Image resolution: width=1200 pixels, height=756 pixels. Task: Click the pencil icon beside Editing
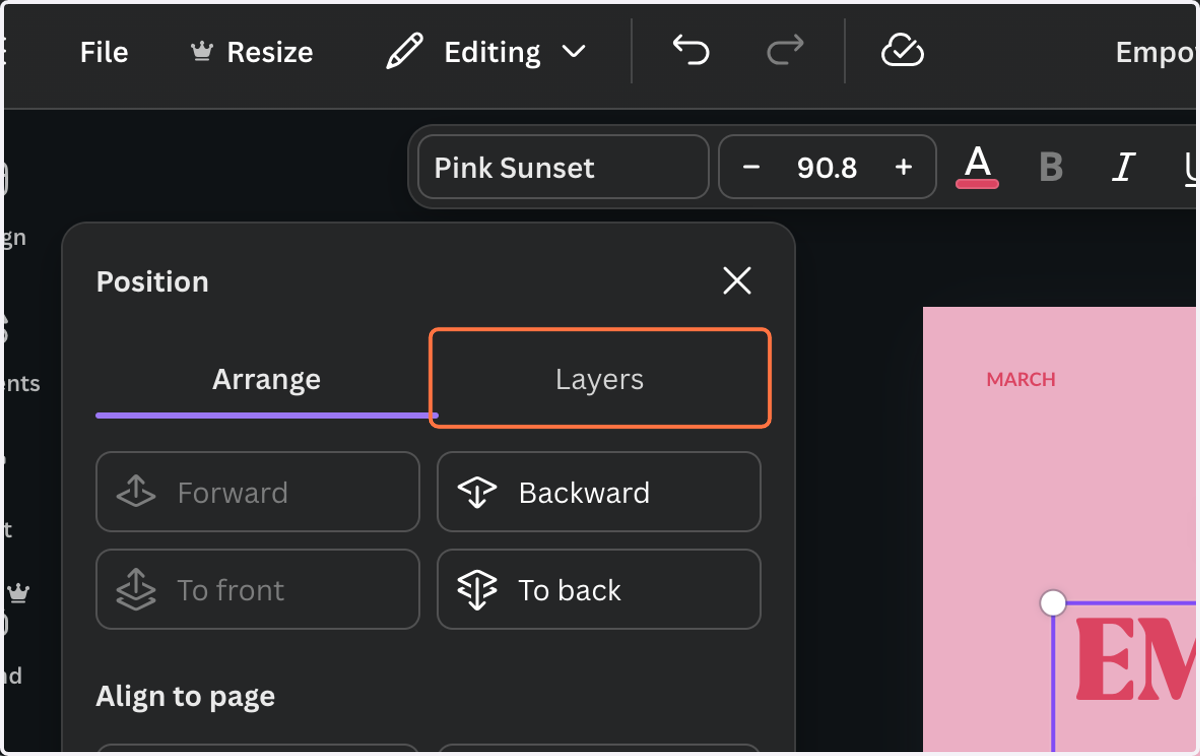click(405, 51)
